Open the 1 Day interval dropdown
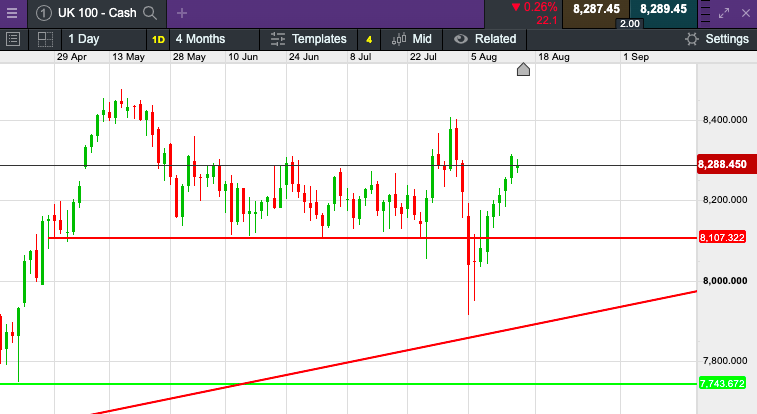 (x=103, y=39)
